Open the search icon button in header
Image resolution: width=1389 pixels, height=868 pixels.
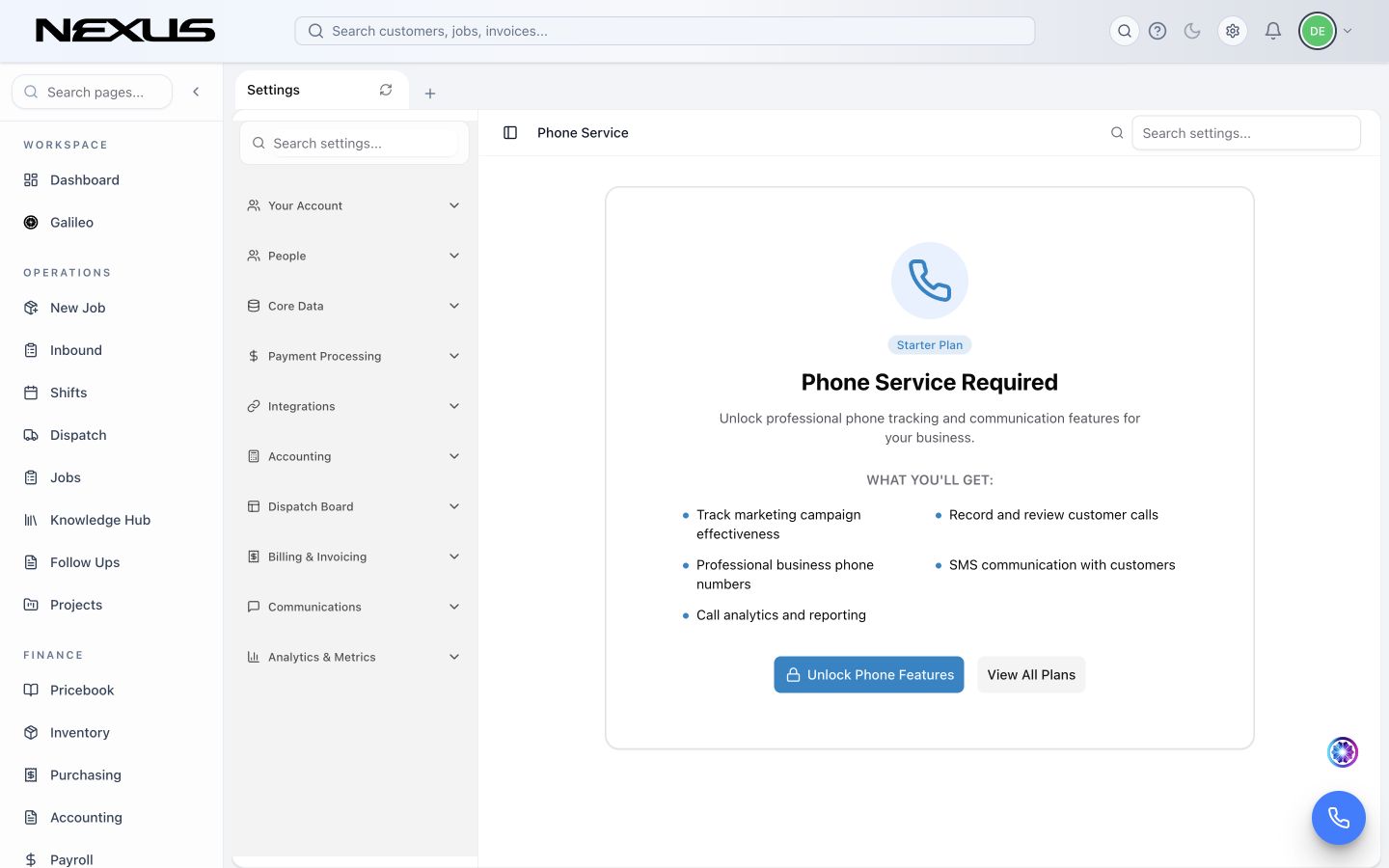1125,31
